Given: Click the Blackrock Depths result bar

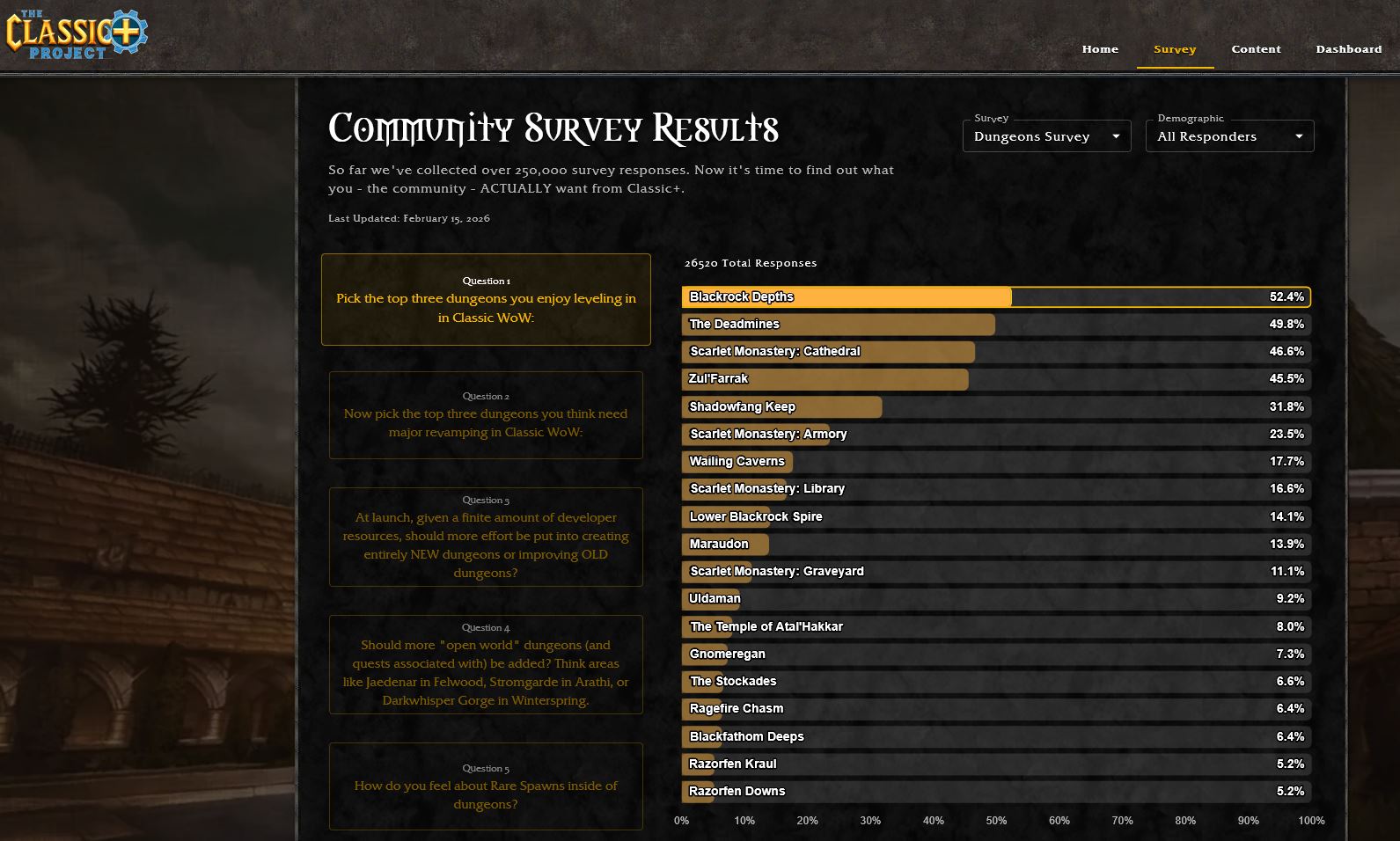Looking at the screenshot, I should 996,297.
